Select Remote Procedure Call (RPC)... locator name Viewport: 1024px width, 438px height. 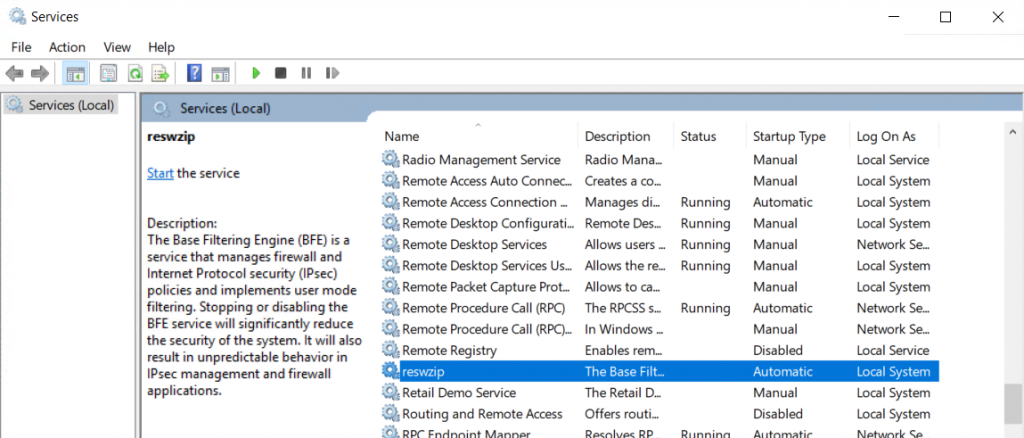click(487, 329)
